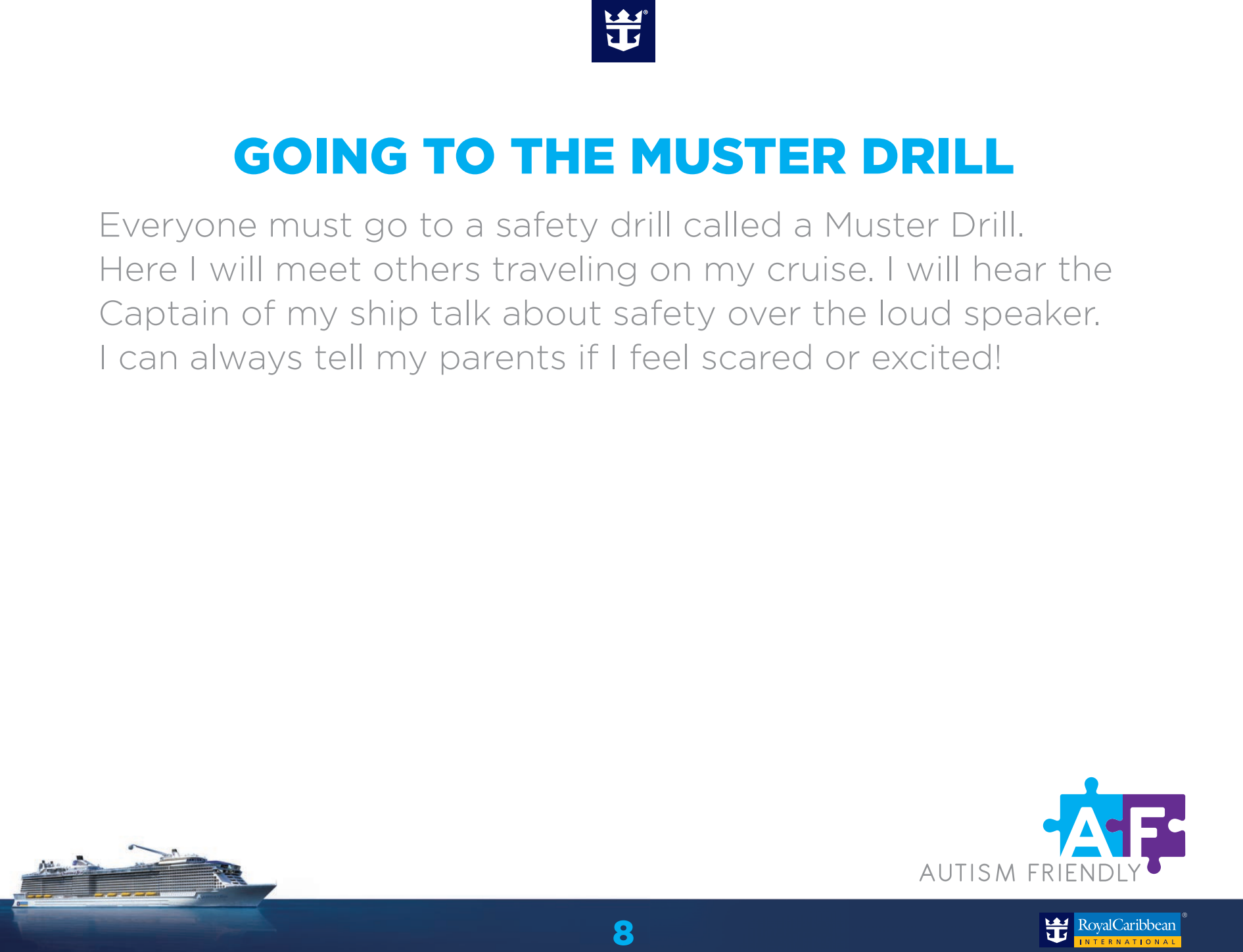The width and height of the screenshot is (1243, 952).
Task: Click the crown icon in footer logo
Action: pos(1057,930)
